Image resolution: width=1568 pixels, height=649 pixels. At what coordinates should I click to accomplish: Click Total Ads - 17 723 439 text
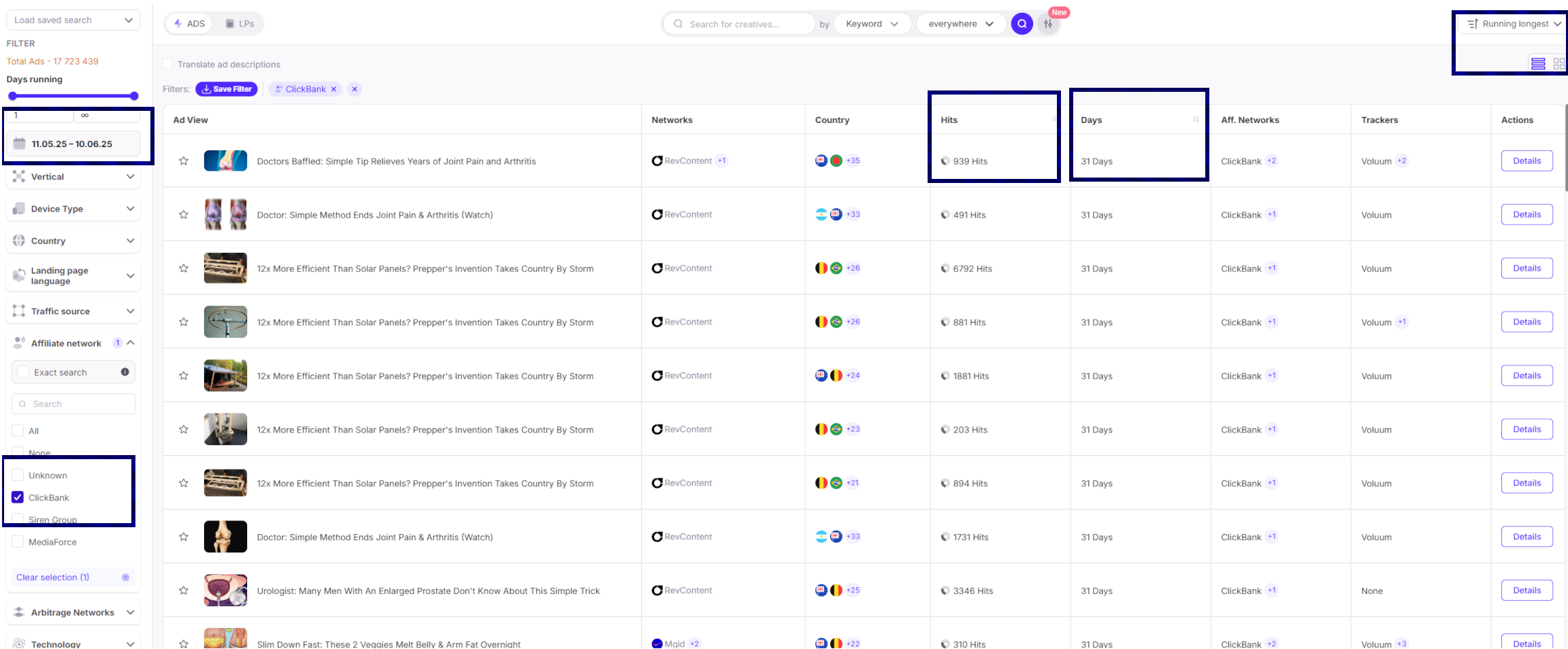pyautogui.click(x=52, y=61)
